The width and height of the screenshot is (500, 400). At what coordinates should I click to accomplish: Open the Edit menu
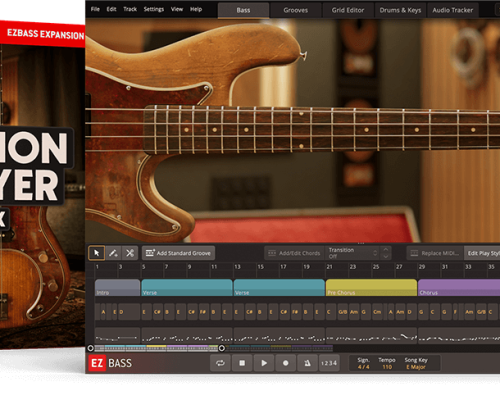(111, 9)
